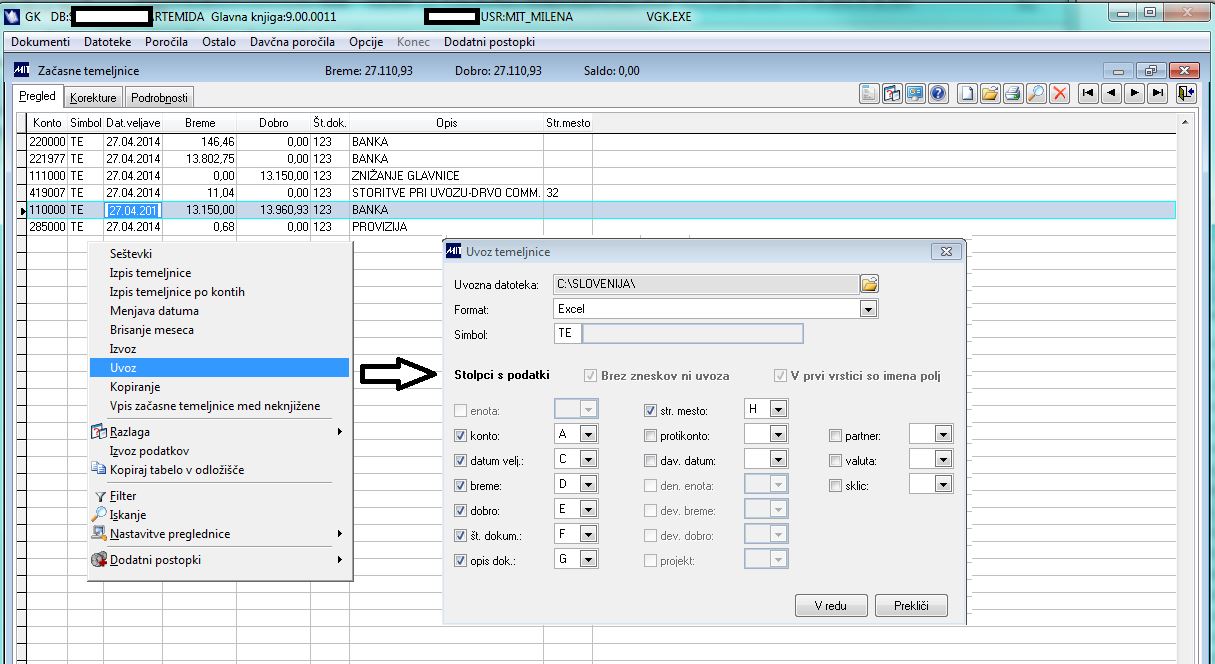Click the blue question mark help icon
Screen dimensions: 1215x664
(938, 94)
